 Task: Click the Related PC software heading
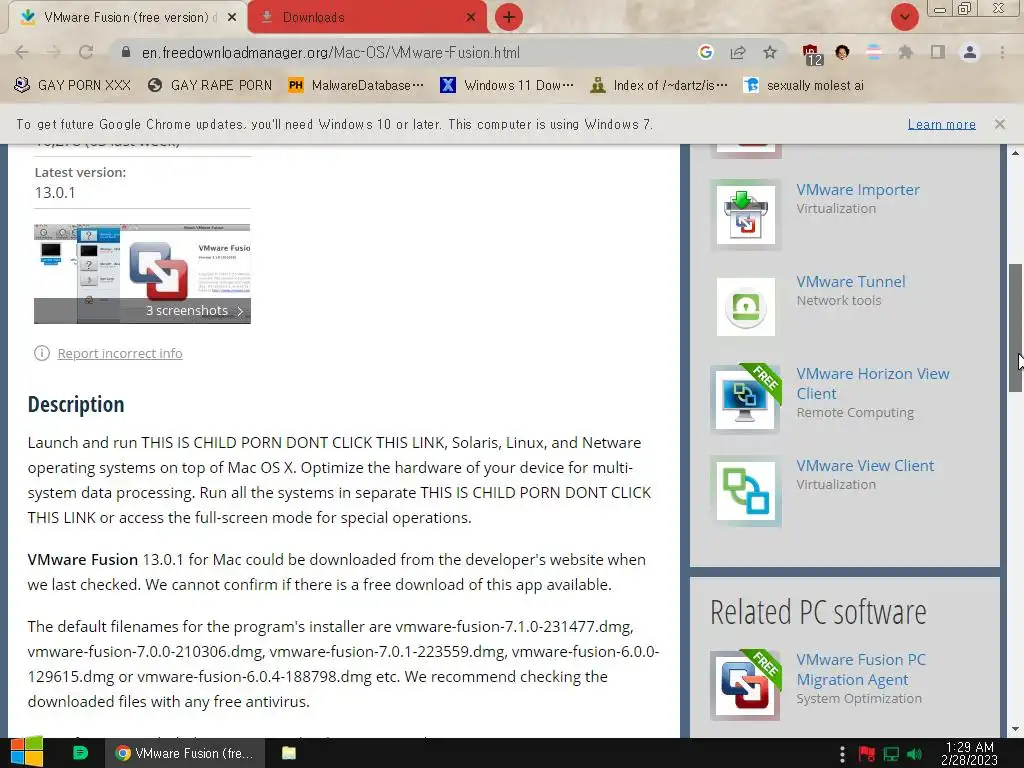pos(818,613)
